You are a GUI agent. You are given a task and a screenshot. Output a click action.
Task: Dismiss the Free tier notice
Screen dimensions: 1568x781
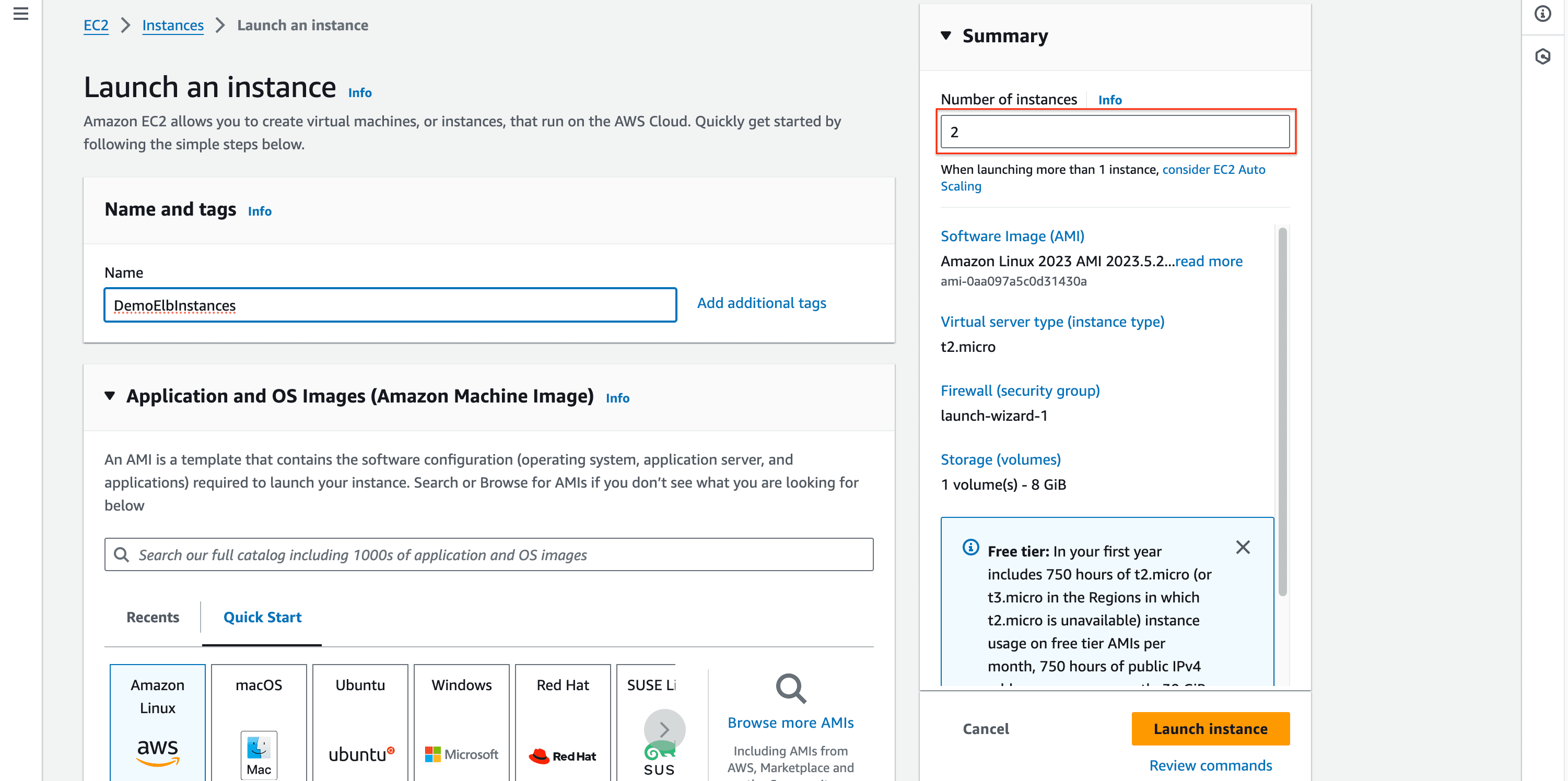coord(1243,548)
